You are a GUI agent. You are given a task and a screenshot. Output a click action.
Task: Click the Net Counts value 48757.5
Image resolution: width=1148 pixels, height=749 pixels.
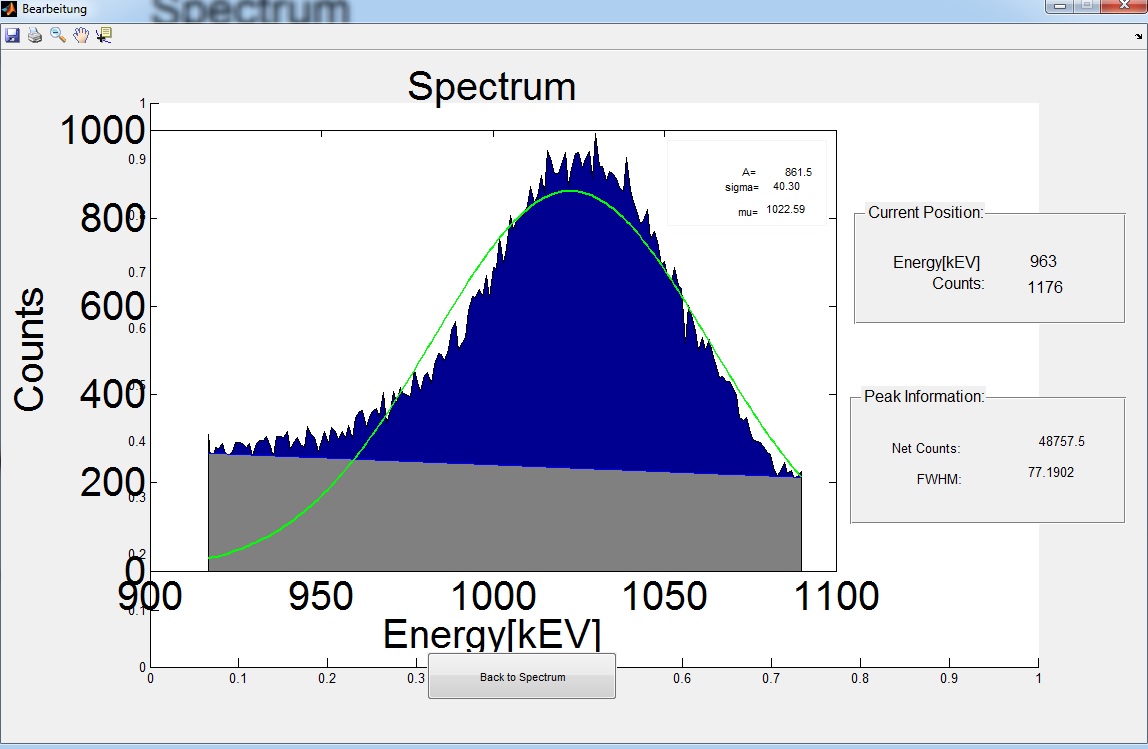tap(1061, 441)
